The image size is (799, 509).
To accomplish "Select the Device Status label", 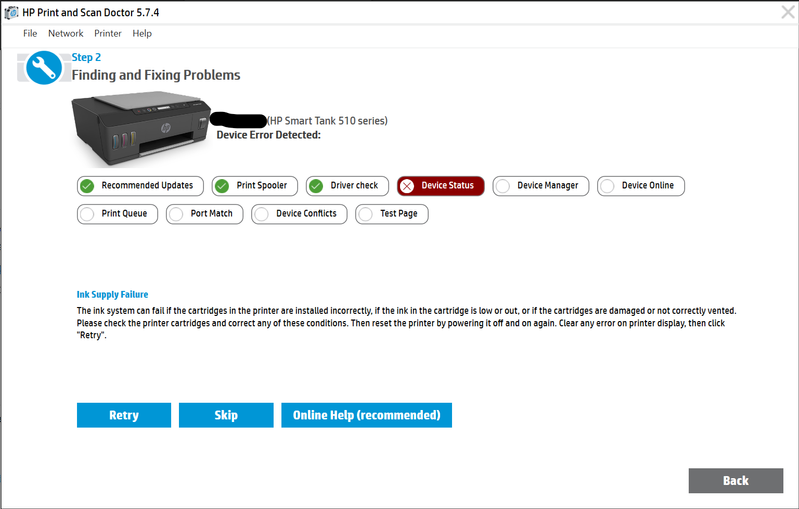I will (x=447, y=185).
